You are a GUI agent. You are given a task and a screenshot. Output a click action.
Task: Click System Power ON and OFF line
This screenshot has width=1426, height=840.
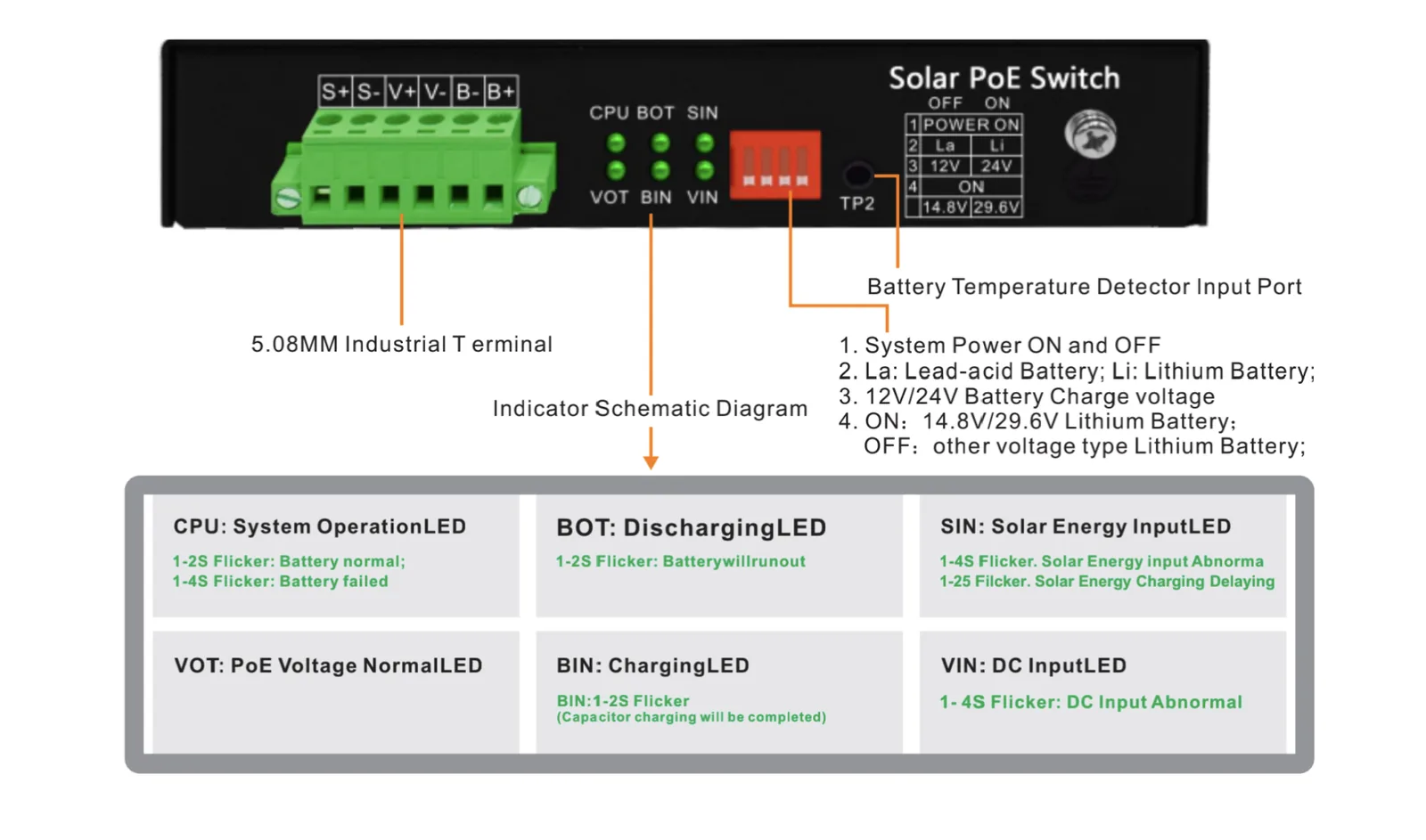point(999,346)
